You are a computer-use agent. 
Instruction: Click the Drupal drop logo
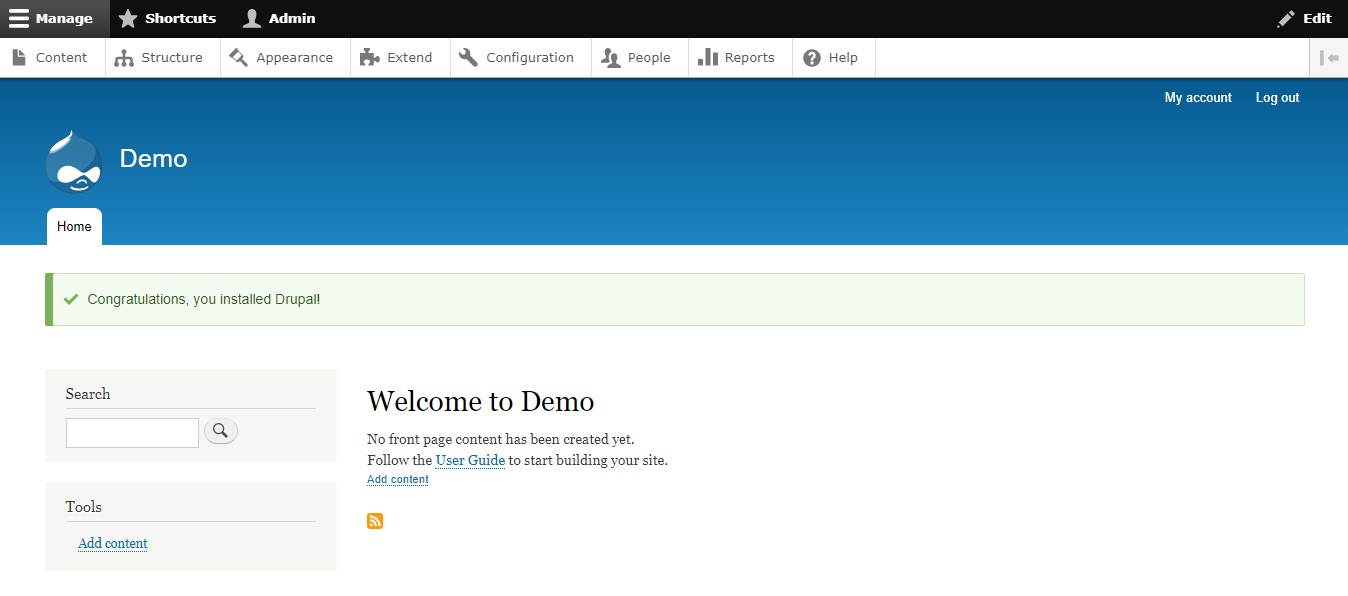pyautogui.click(x=74, y=161)
